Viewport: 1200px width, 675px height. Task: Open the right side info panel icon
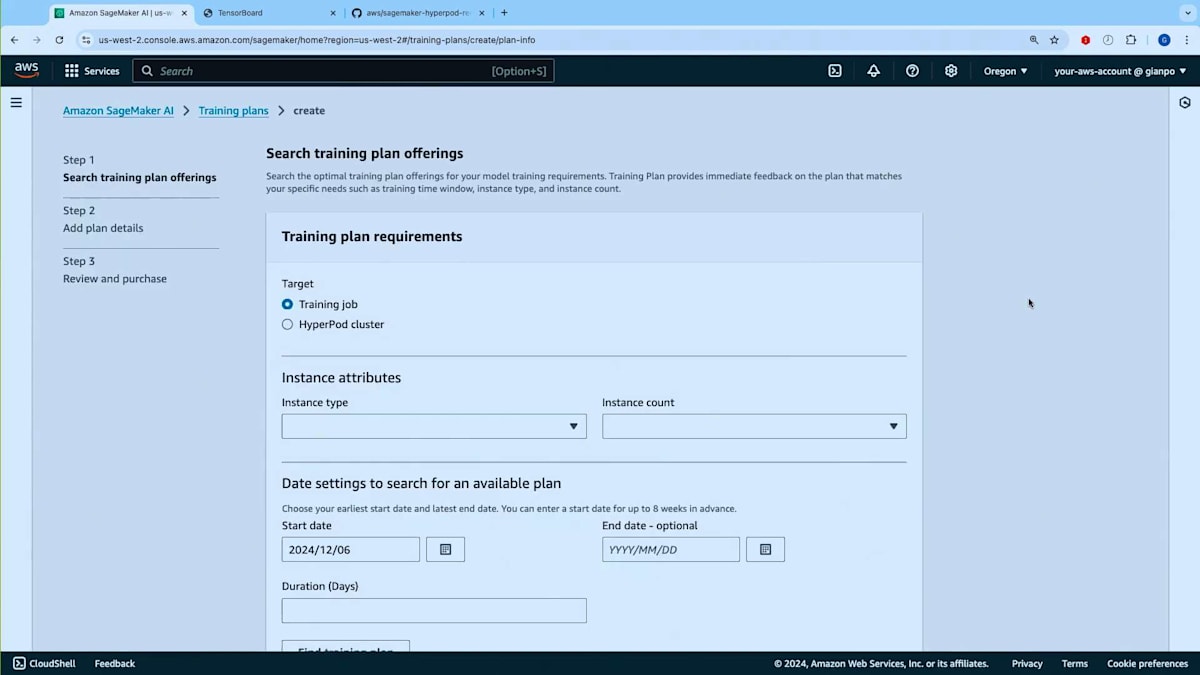tap(1185, 103)
